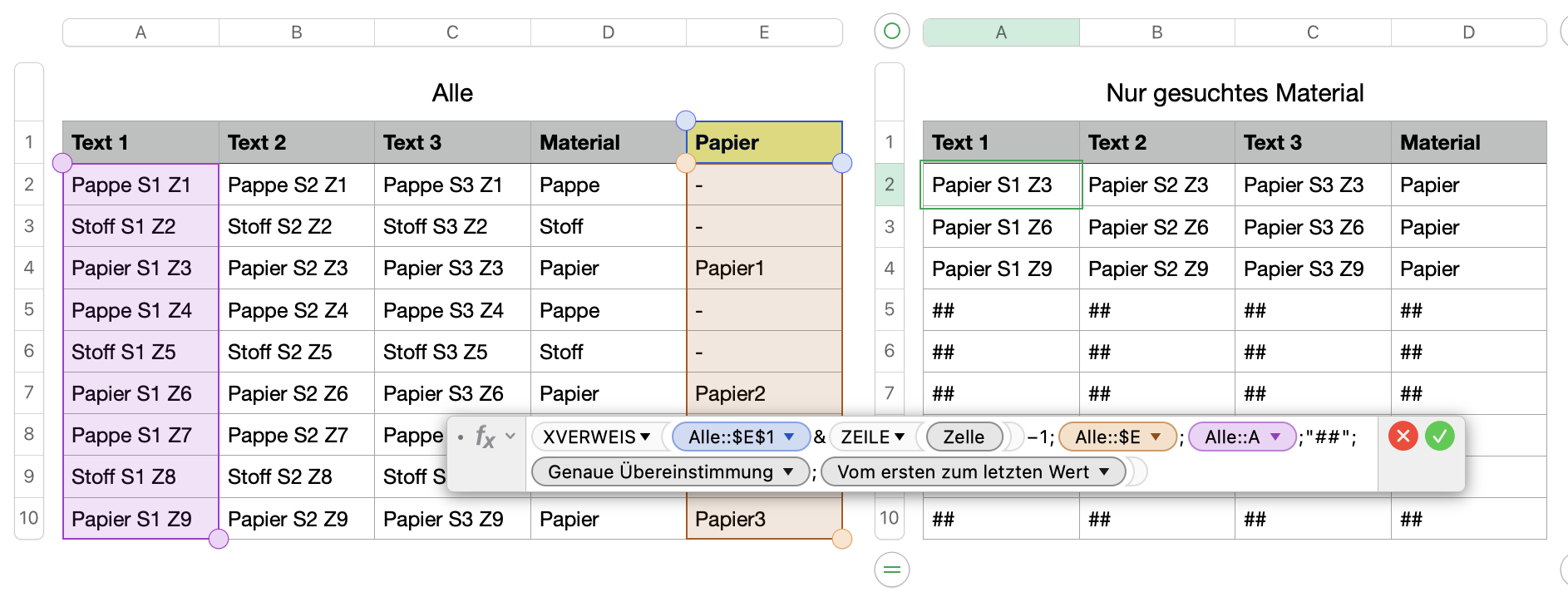Click the Alle::$E reference token
1568x597 pixels.
(x=1107, y=437)
